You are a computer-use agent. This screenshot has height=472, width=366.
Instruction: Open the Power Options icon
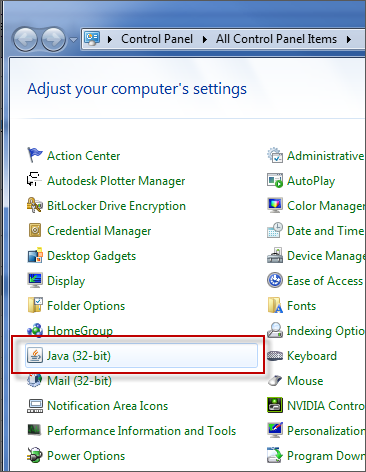[35, 455]
